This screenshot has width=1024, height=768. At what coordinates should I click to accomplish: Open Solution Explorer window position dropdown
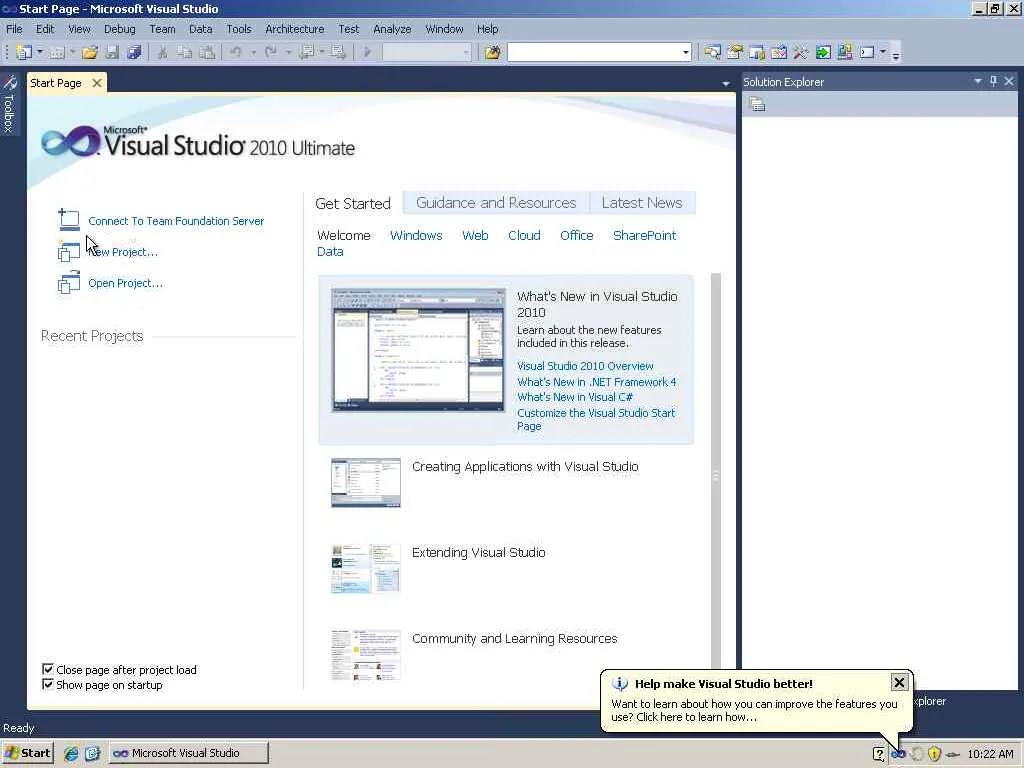coord(978,81)
